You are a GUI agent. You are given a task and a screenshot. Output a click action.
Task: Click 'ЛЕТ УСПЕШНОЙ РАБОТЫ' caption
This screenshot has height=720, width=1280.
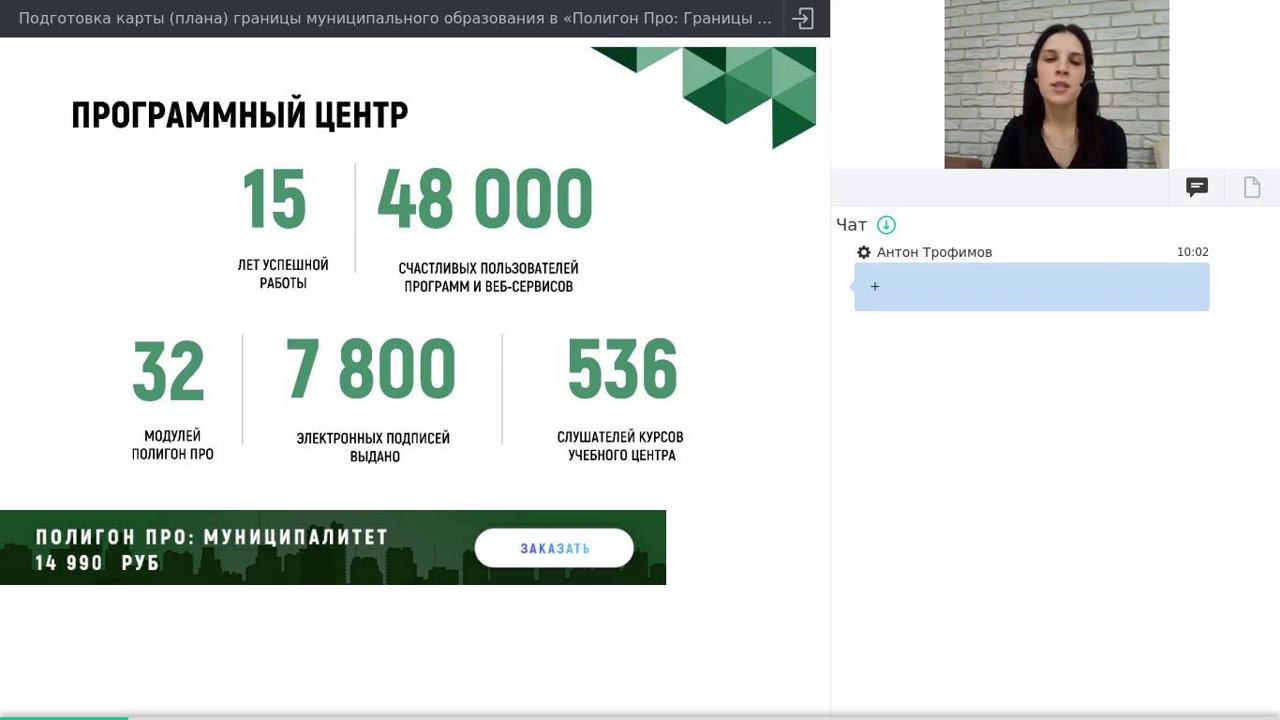[283, 274]
